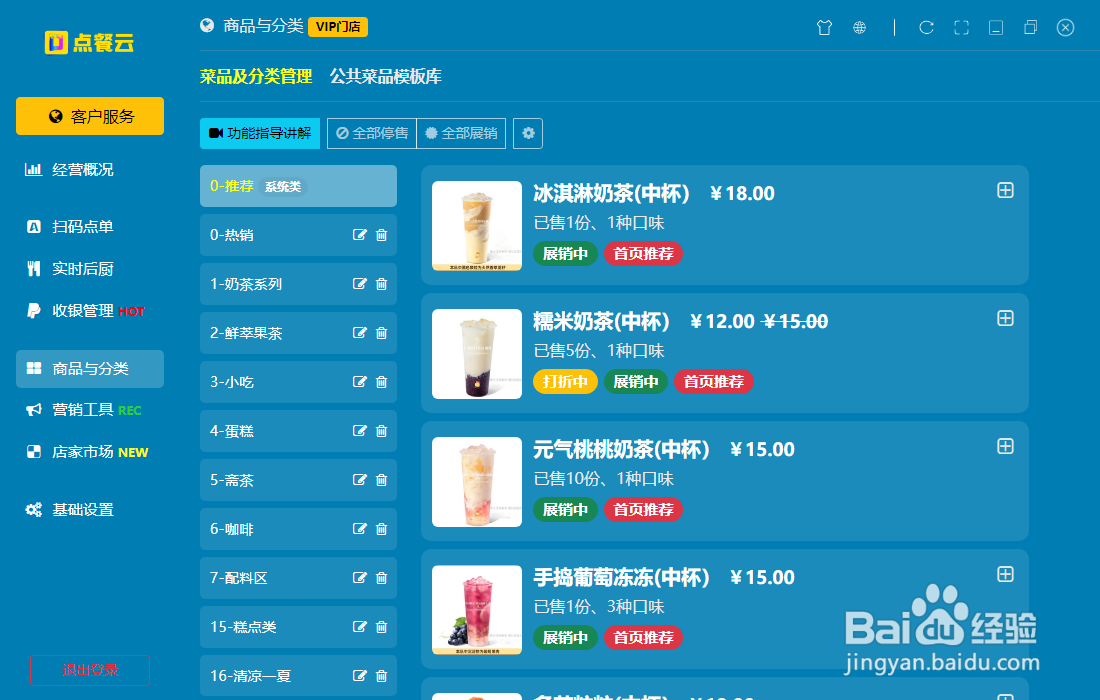The width and height of the screenshot is (1100, 700).
Task: Delete the 5-斋茶 category
Action: pos(382,480)
